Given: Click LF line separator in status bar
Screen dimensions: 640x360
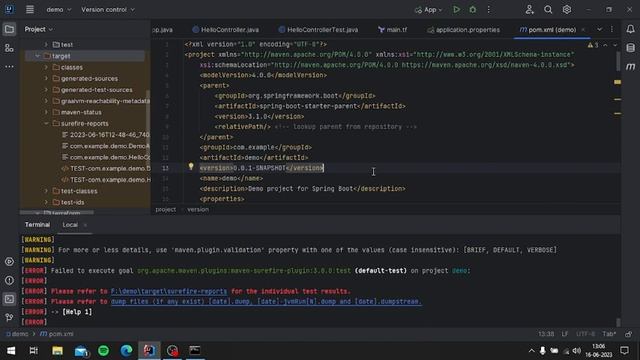Looking at the screenshot, I should pyautogui.click(x=564, y=334).
